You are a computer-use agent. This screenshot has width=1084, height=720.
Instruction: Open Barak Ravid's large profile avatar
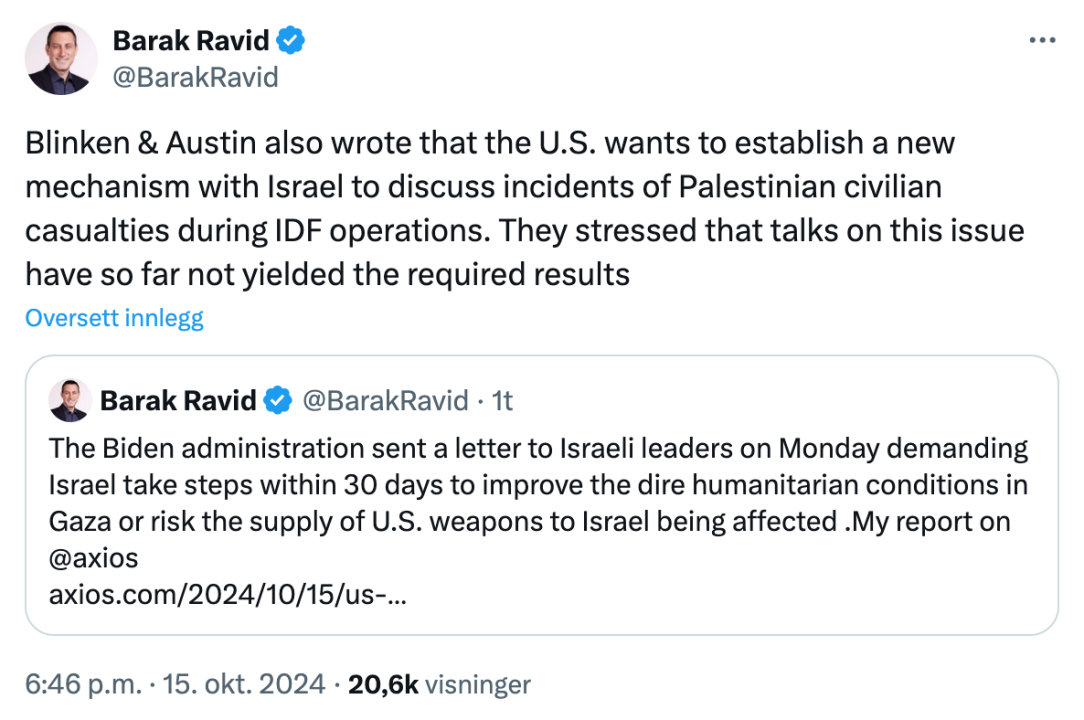61,59
